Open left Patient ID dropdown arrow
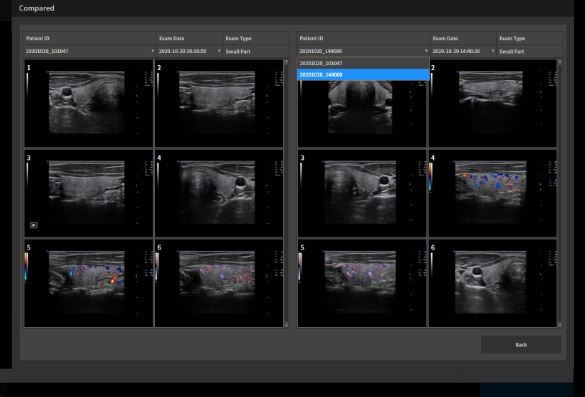585x397 pixels. [x=153, y=51]
